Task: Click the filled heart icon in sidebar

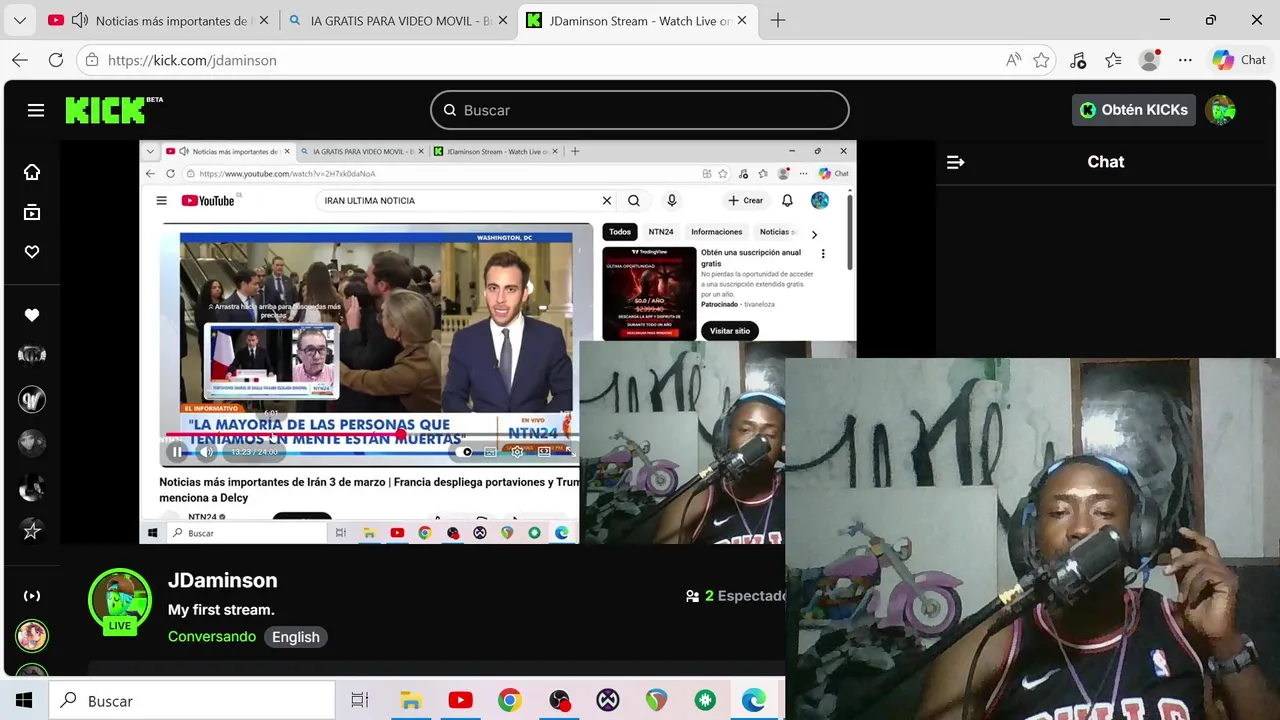Action: coord(32,315)
